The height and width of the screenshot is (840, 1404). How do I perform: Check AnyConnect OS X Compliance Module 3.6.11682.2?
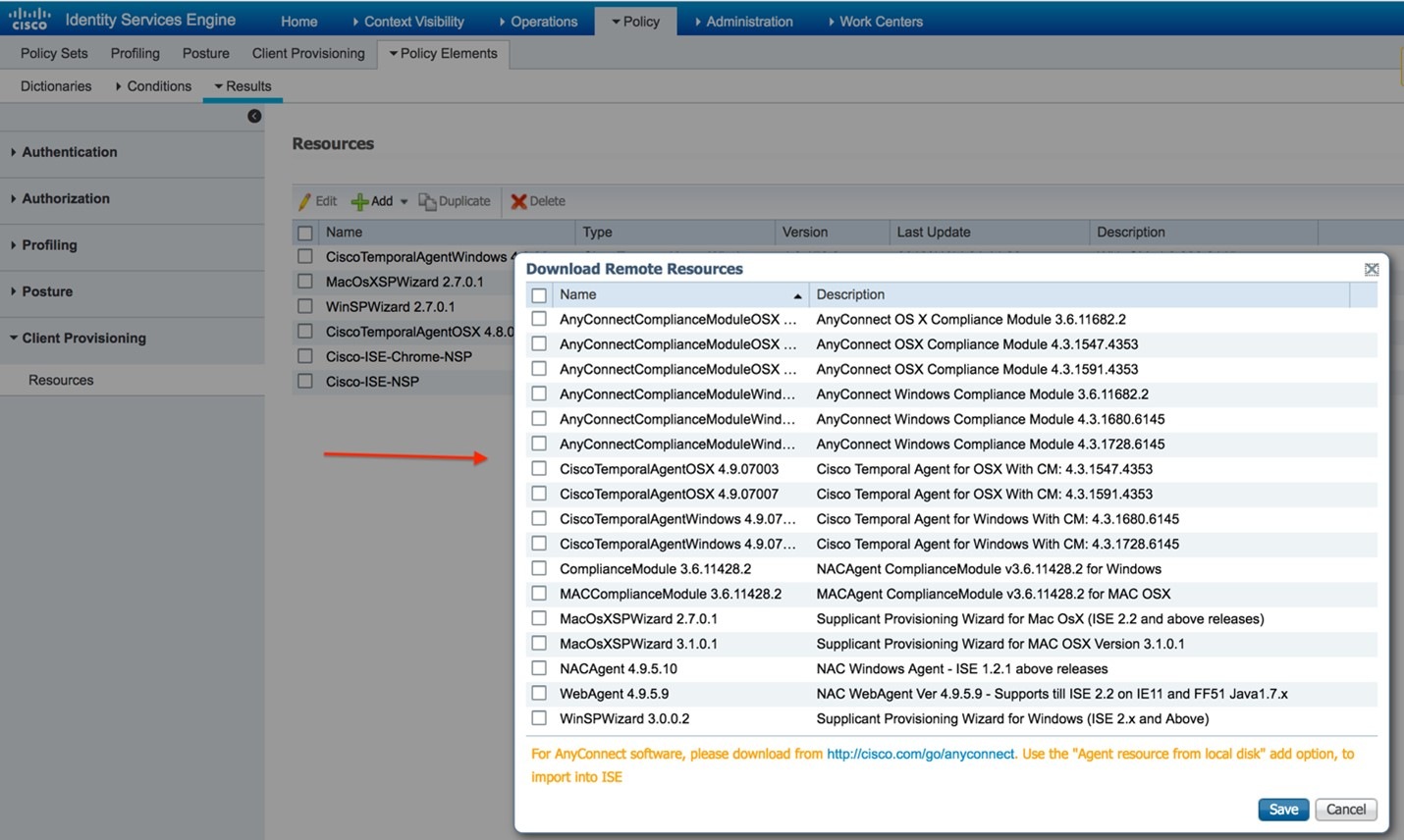tap(539, 319)
